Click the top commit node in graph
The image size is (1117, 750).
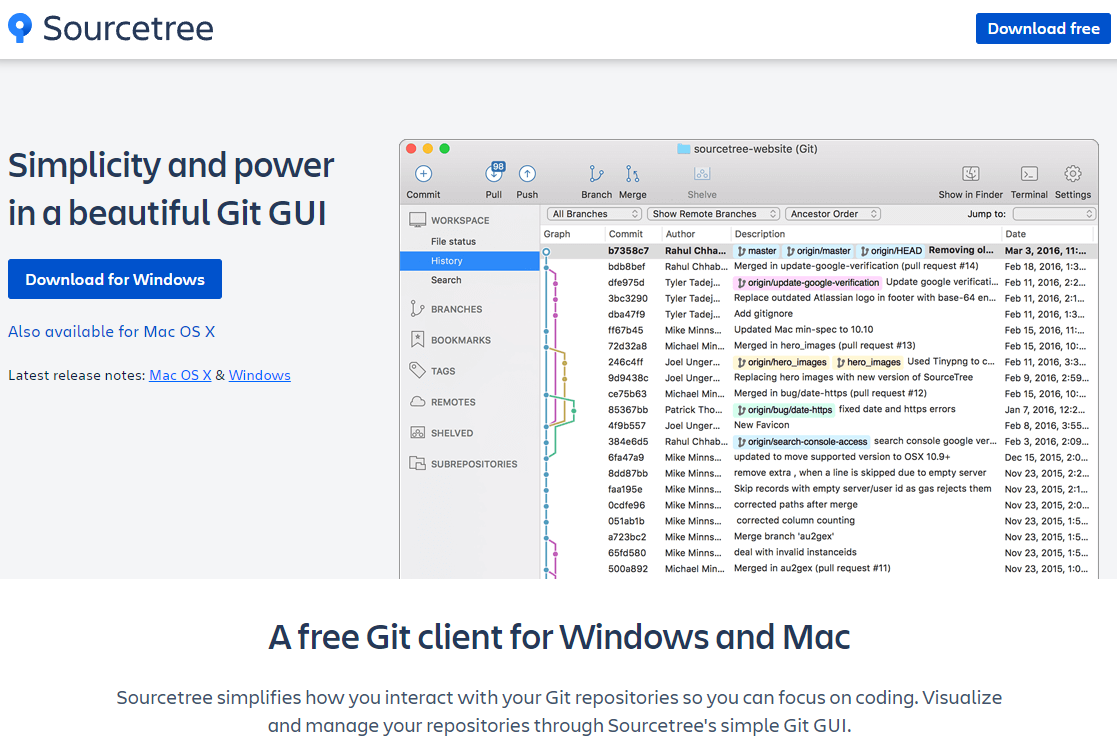pos(546,251)
